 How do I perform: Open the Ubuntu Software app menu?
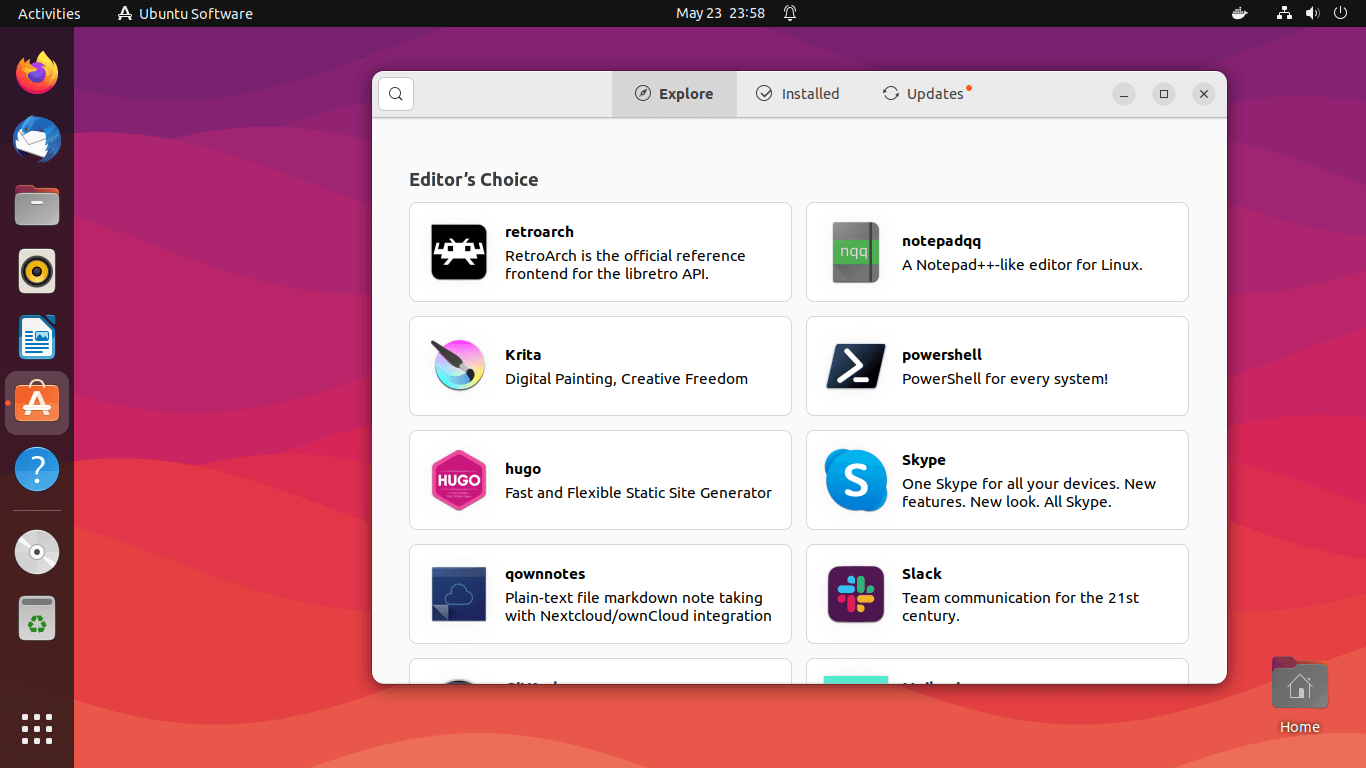pos(185,13)
